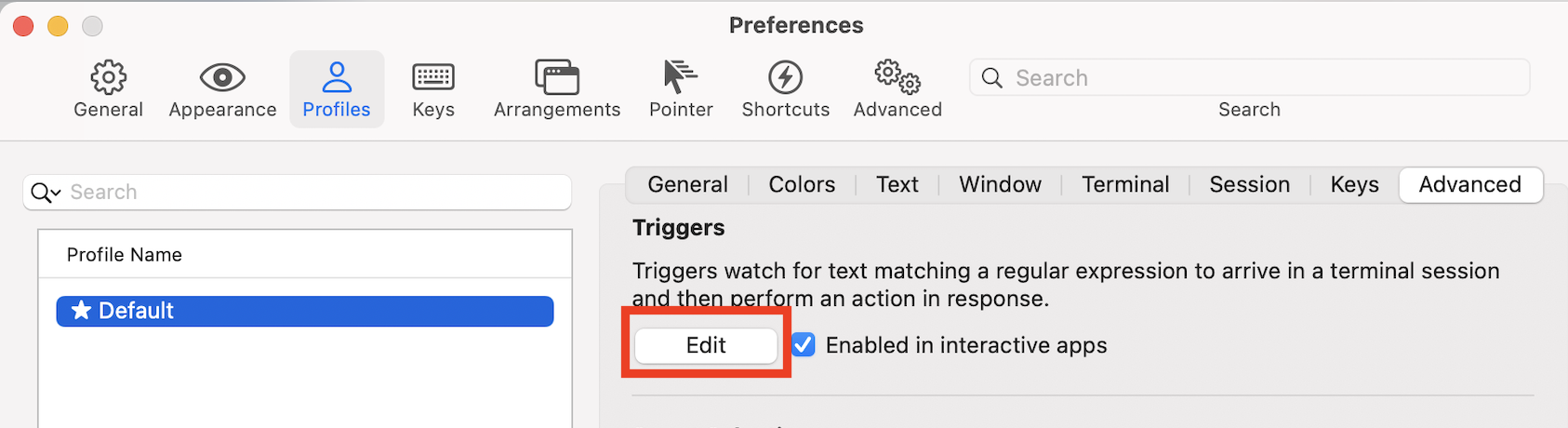Open Advanced preferences double-gear icon
This screenshot has width=1568, height=428.
(x=897, y=77)
